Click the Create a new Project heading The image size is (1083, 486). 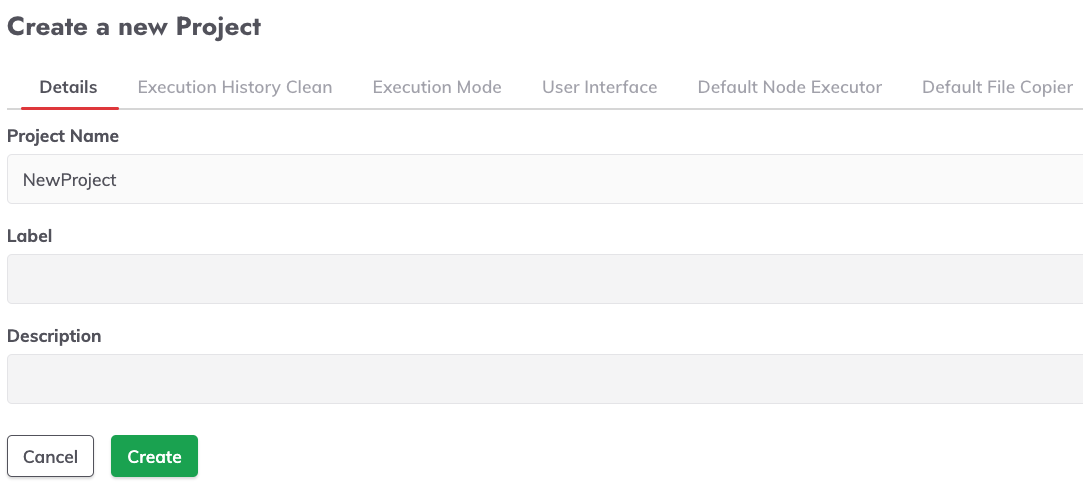(x=134, y=28)
